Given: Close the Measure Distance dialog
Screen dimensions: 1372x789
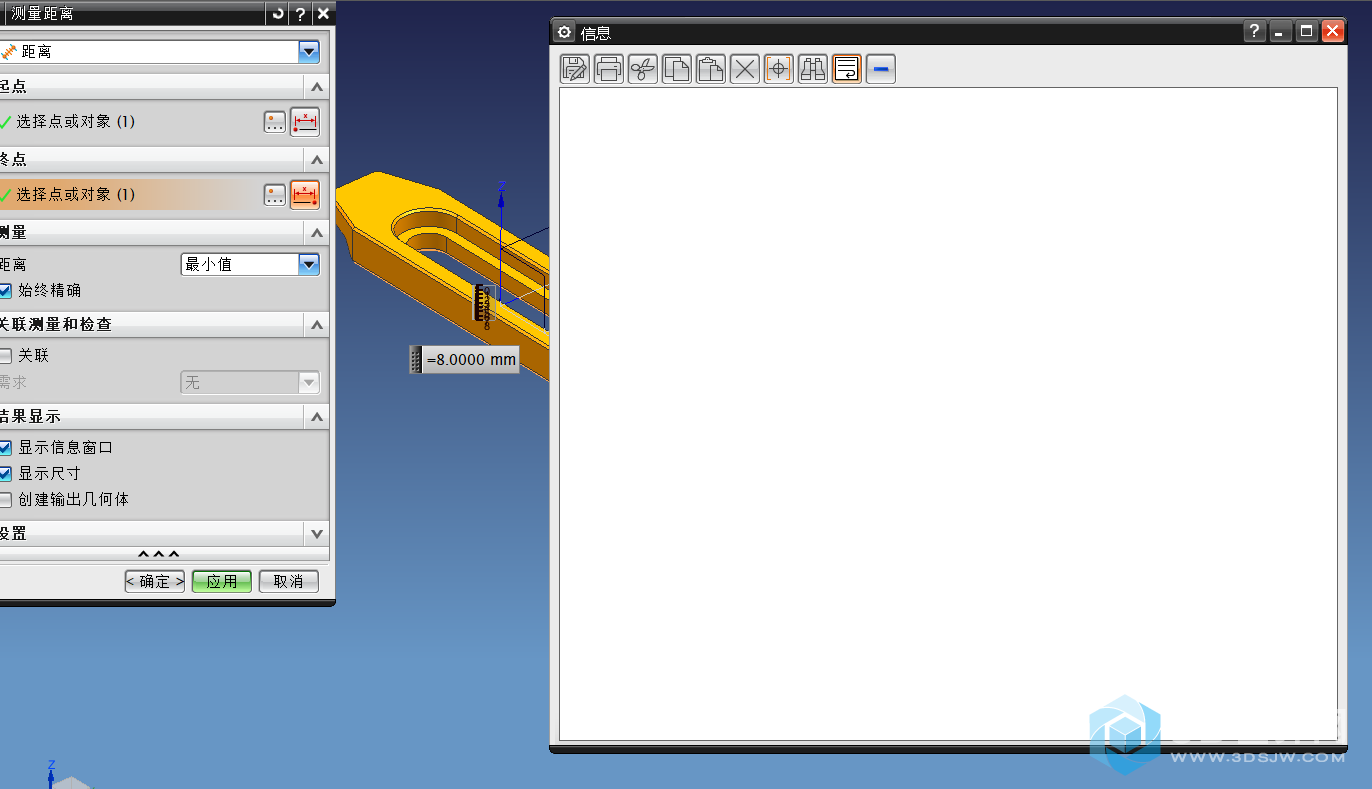Looking at the screenshot, I should tap(323, 13).
